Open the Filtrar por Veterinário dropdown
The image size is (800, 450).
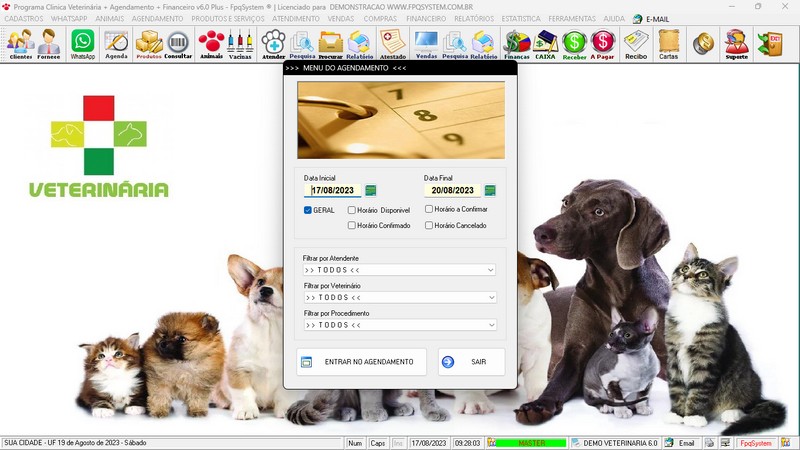pyautogui.click(x=490, y=297)
